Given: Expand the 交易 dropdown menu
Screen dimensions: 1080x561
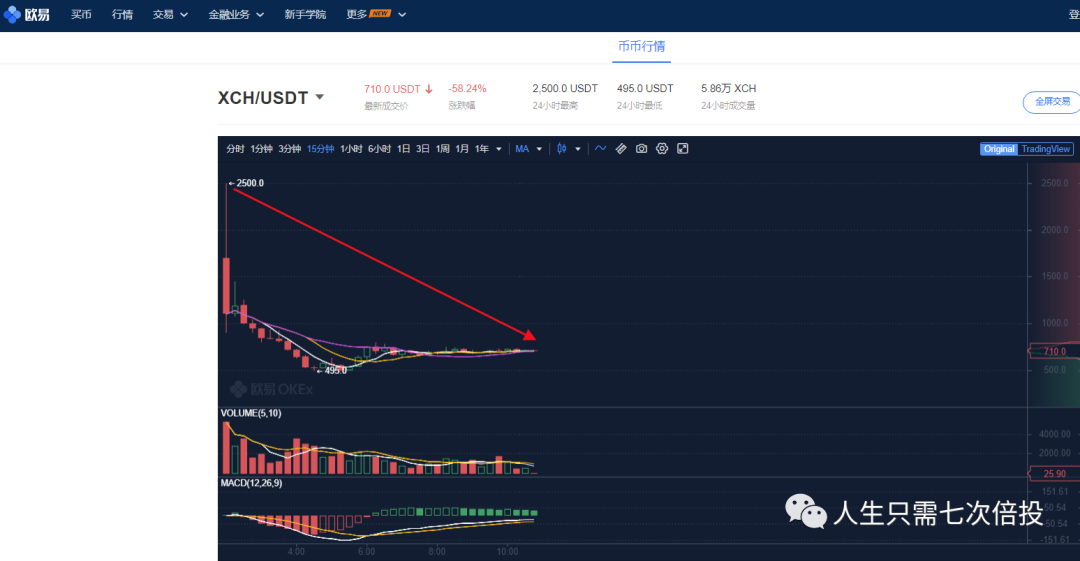Looking at the screenshot, I should click(170, 14).
